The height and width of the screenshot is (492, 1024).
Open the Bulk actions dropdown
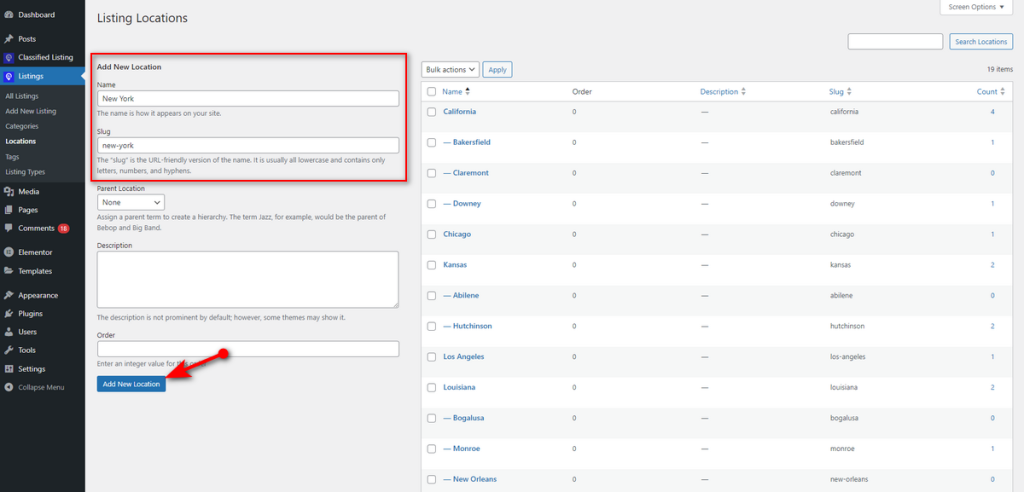(x=451, y=69)
